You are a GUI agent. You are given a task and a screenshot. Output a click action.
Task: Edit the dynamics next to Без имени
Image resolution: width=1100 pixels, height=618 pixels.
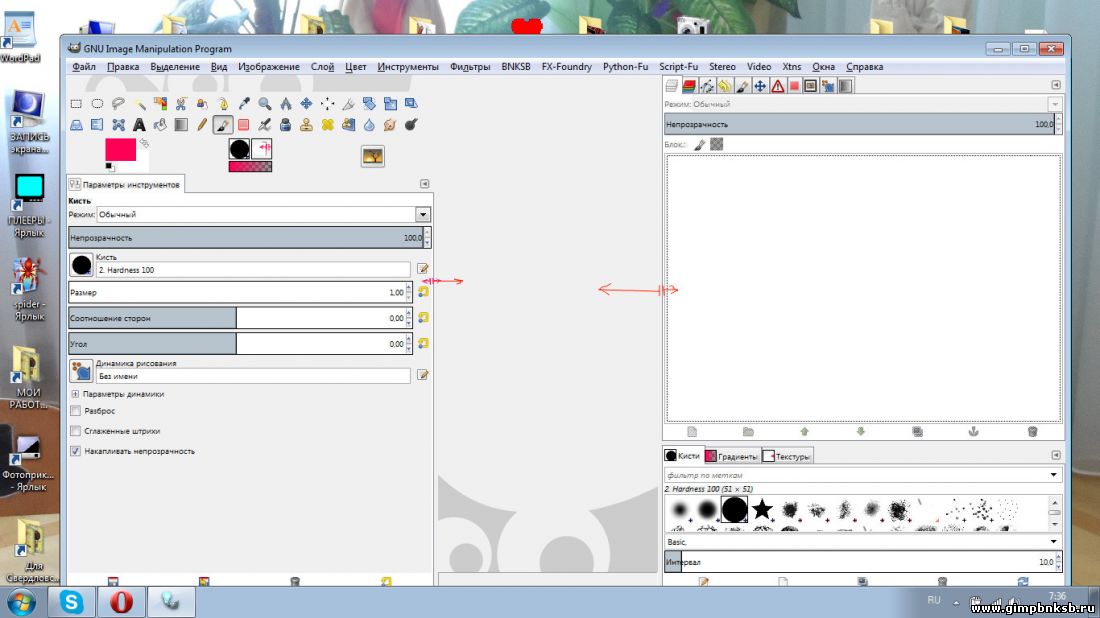tap(422, 375)
